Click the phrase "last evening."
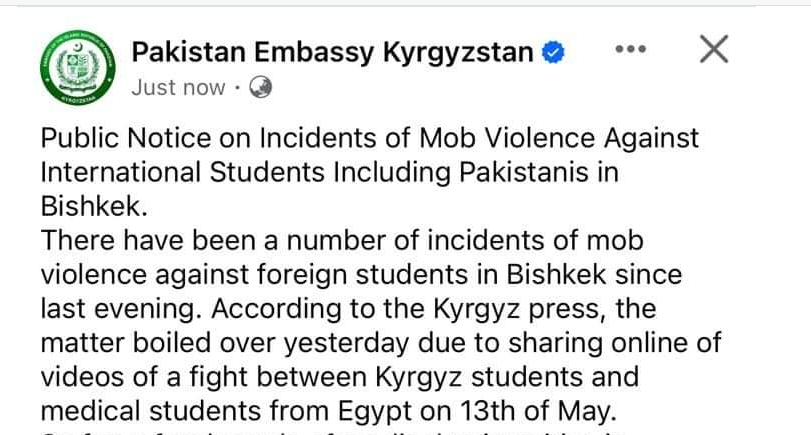The height and width of the screenshot is (435, 811). [x=121, y=309]
